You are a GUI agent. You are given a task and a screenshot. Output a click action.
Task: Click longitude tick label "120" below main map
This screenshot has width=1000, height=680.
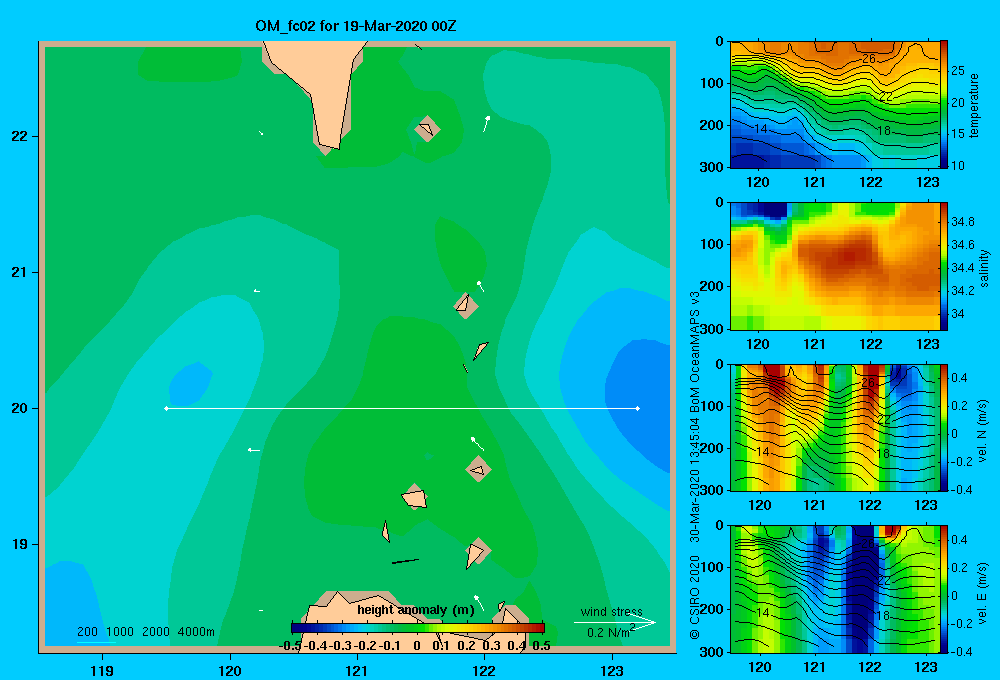point(230,670)
